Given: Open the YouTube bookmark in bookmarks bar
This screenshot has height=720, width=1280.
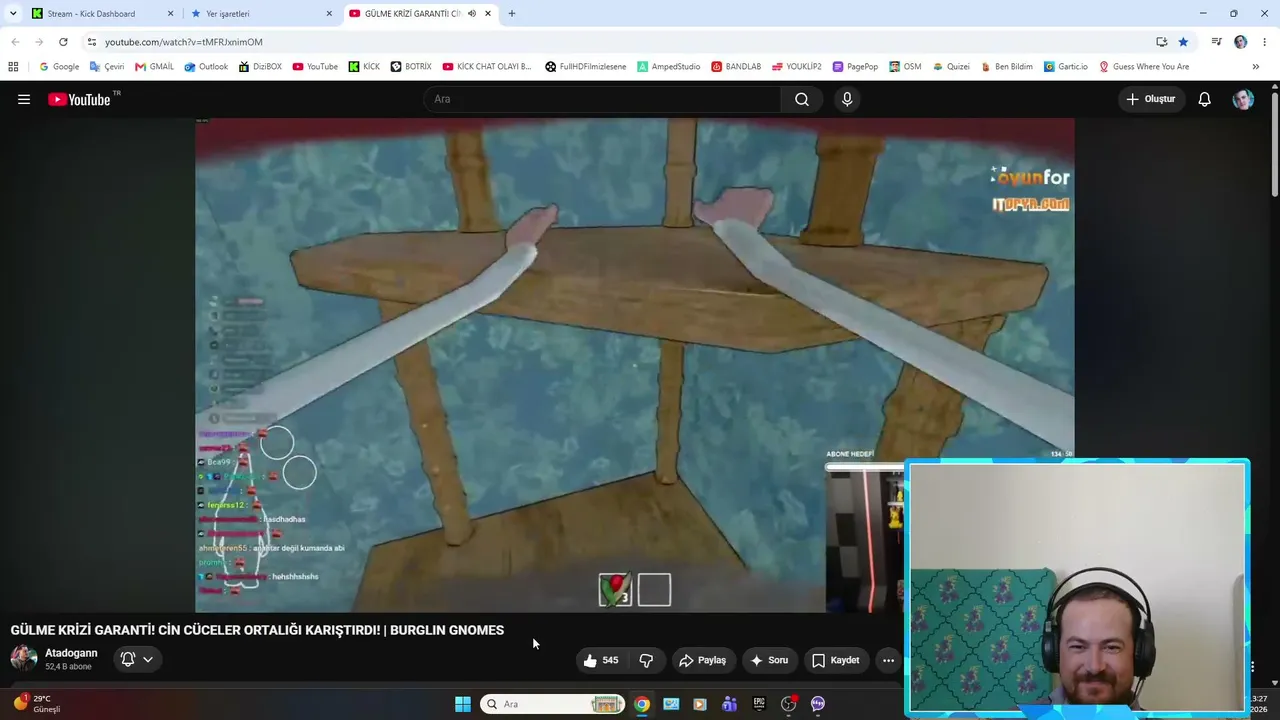Looking at the screenshot, I should point(315,67).
